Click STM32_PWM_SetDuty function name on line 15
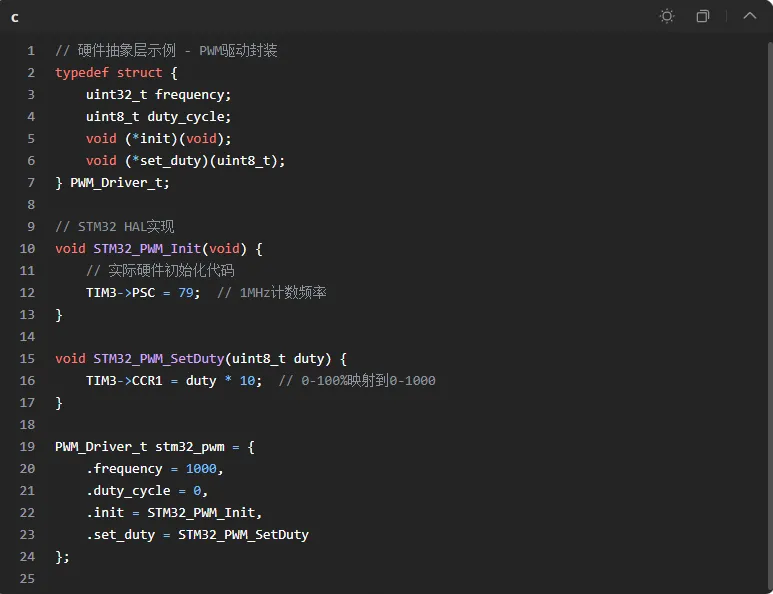 coord(159,358)
